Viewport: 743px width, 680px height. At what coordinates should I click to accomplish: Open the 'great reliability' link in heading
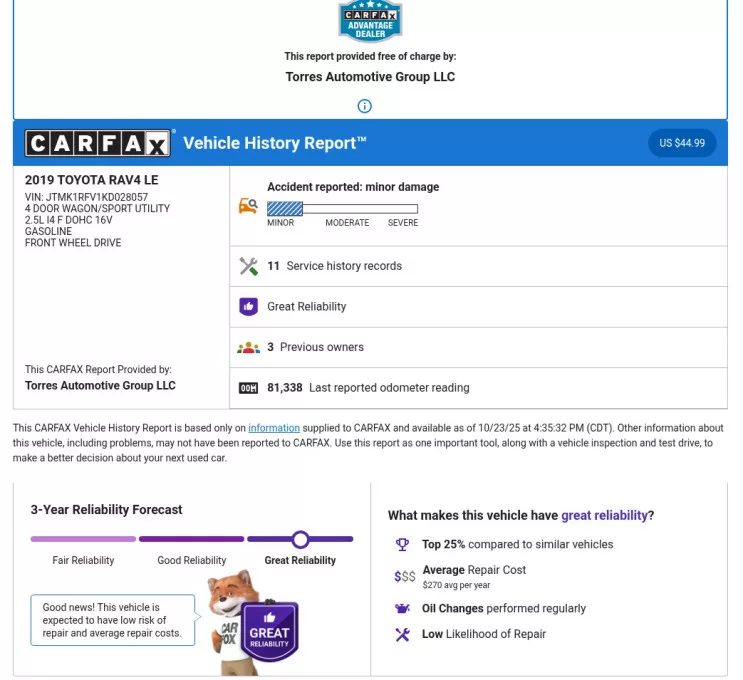(x=604, y=516)
